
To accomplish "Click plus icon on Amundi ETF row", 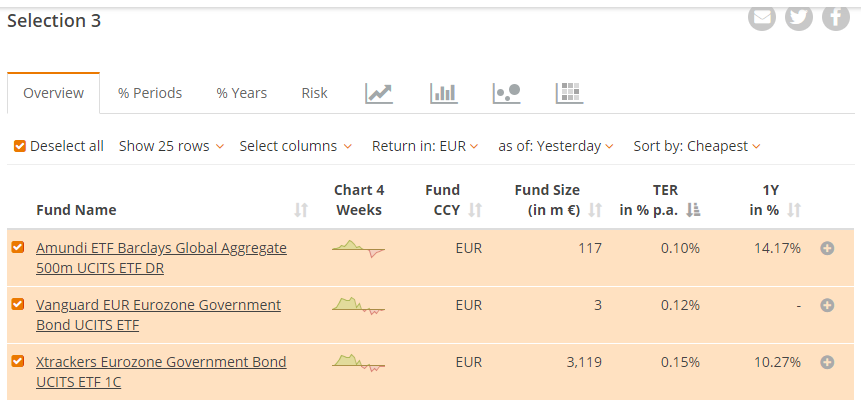I will (827, 248).
